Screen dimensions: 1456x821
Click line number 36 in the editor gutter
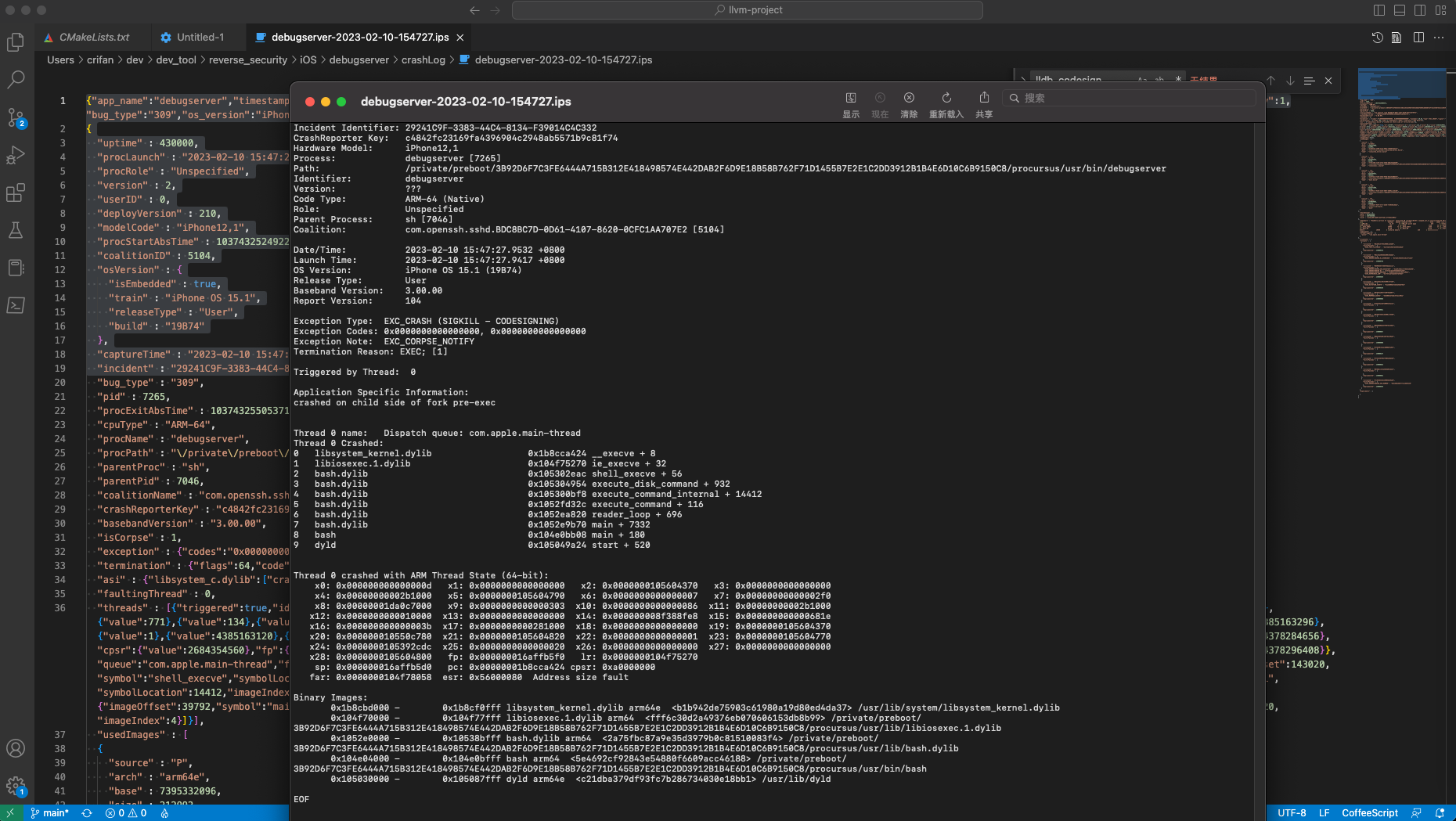click(x=60, y=608)
